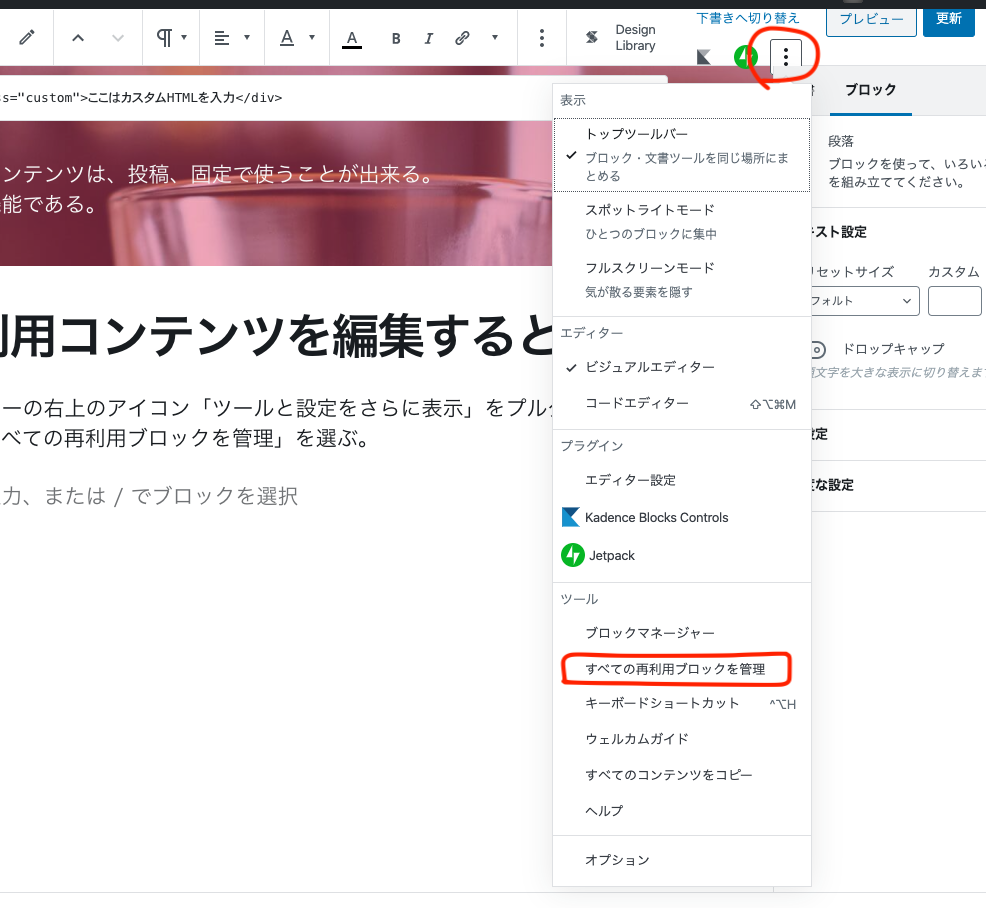Screen dimensions: 986x908
Task: Click the 下書きへ切り替え link
Action: [748, 18]
